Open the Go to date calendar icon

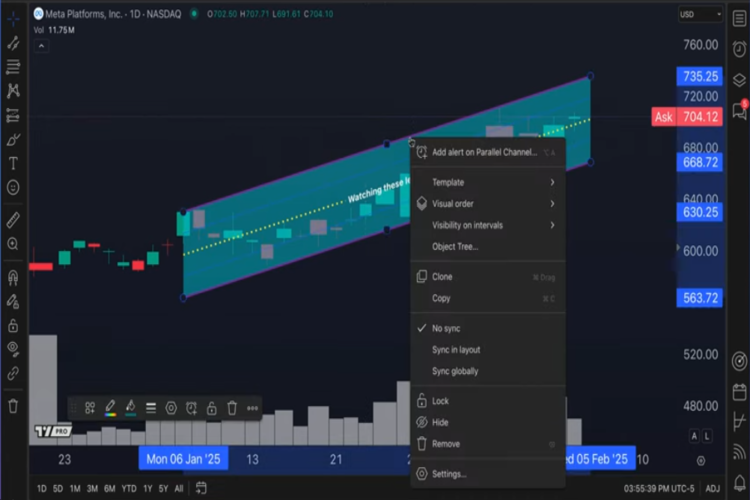click(x=201, y=488)
